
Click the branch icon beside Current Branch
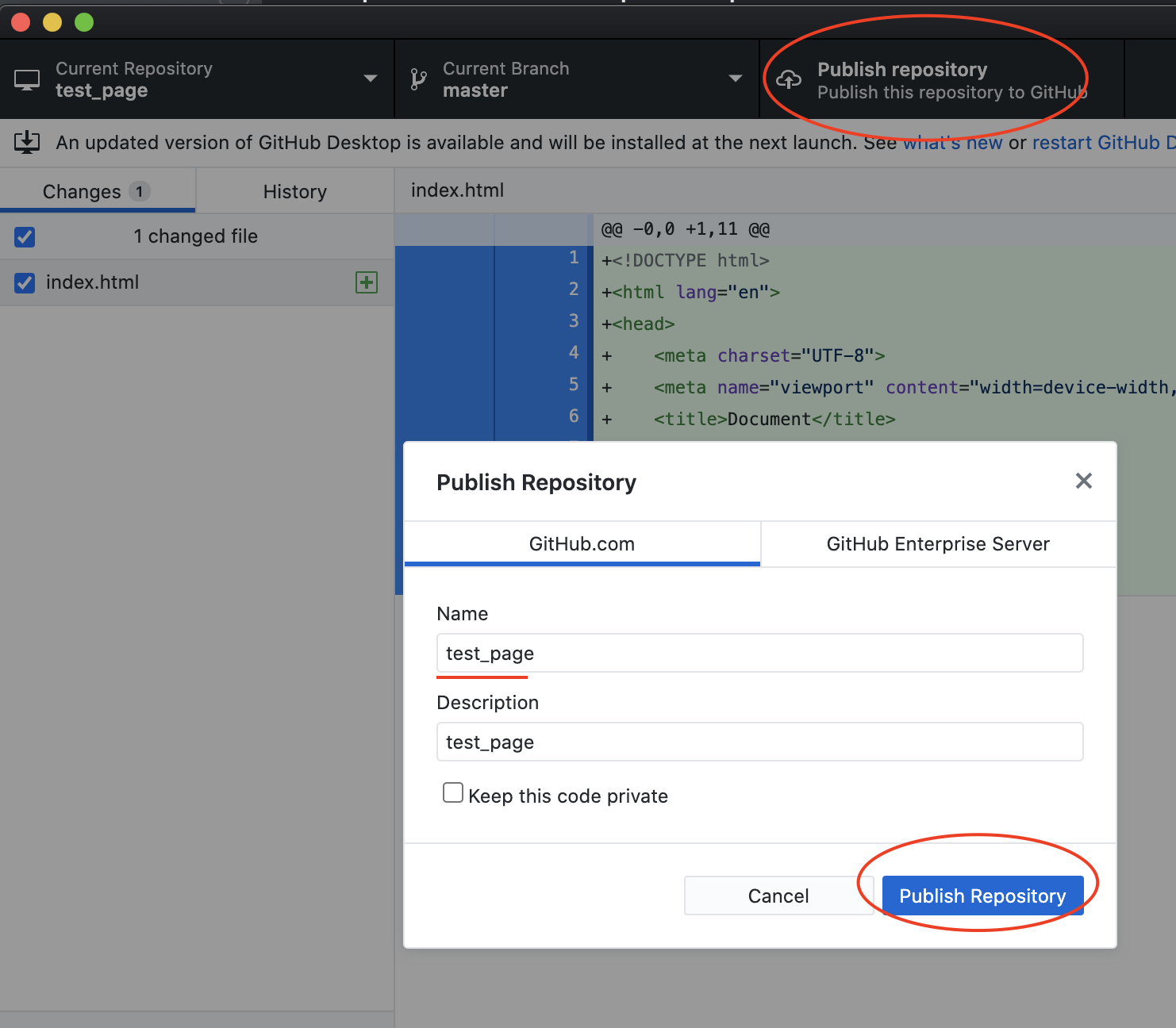pos(418,79)
